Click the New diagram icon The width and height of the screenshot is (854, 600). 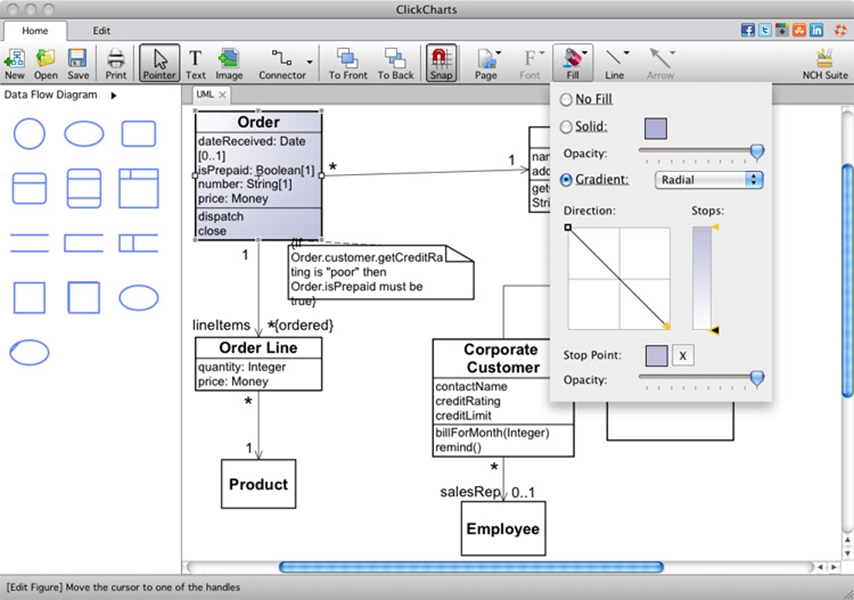15,64
